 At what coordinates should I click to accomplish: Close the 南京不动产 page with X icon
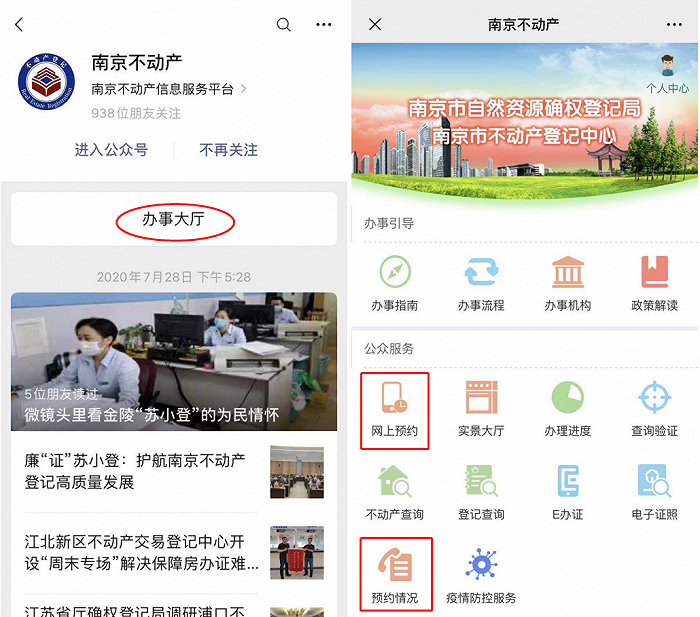(375, 24)
